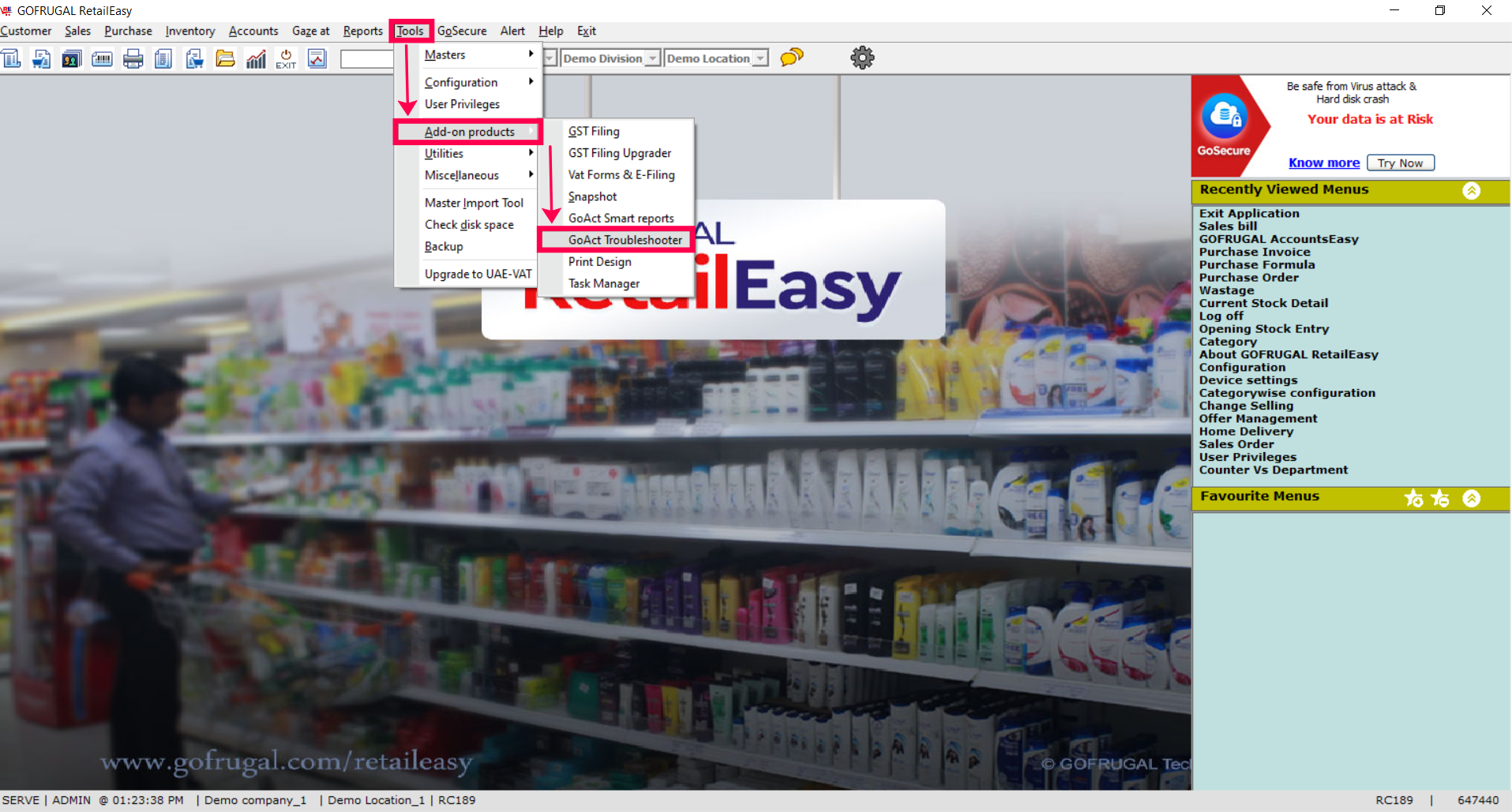
Task: Open the Reports menu
Action: pos(363,31)
